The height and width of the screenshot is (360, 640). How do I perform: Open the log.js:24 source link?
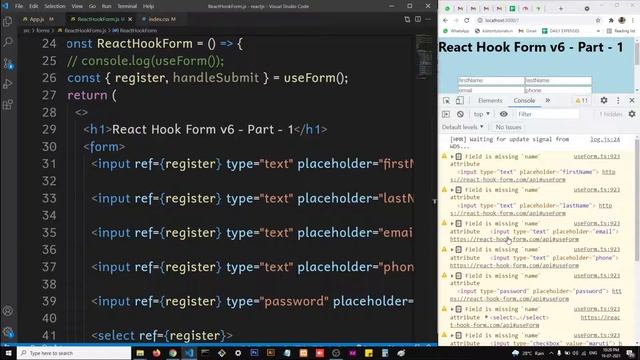(x=605, y=140)
